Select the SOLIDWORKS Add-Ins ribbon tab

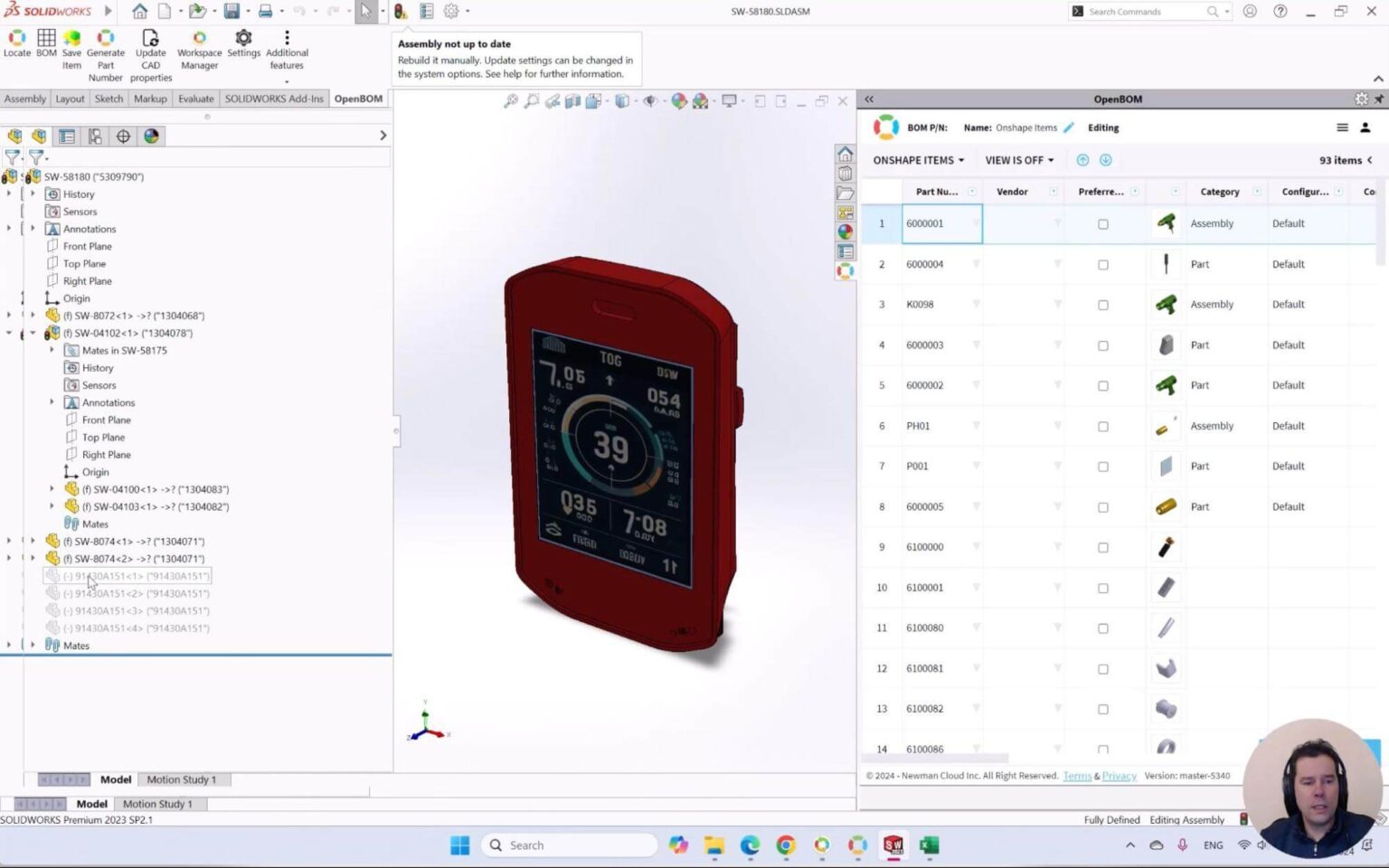274,99
